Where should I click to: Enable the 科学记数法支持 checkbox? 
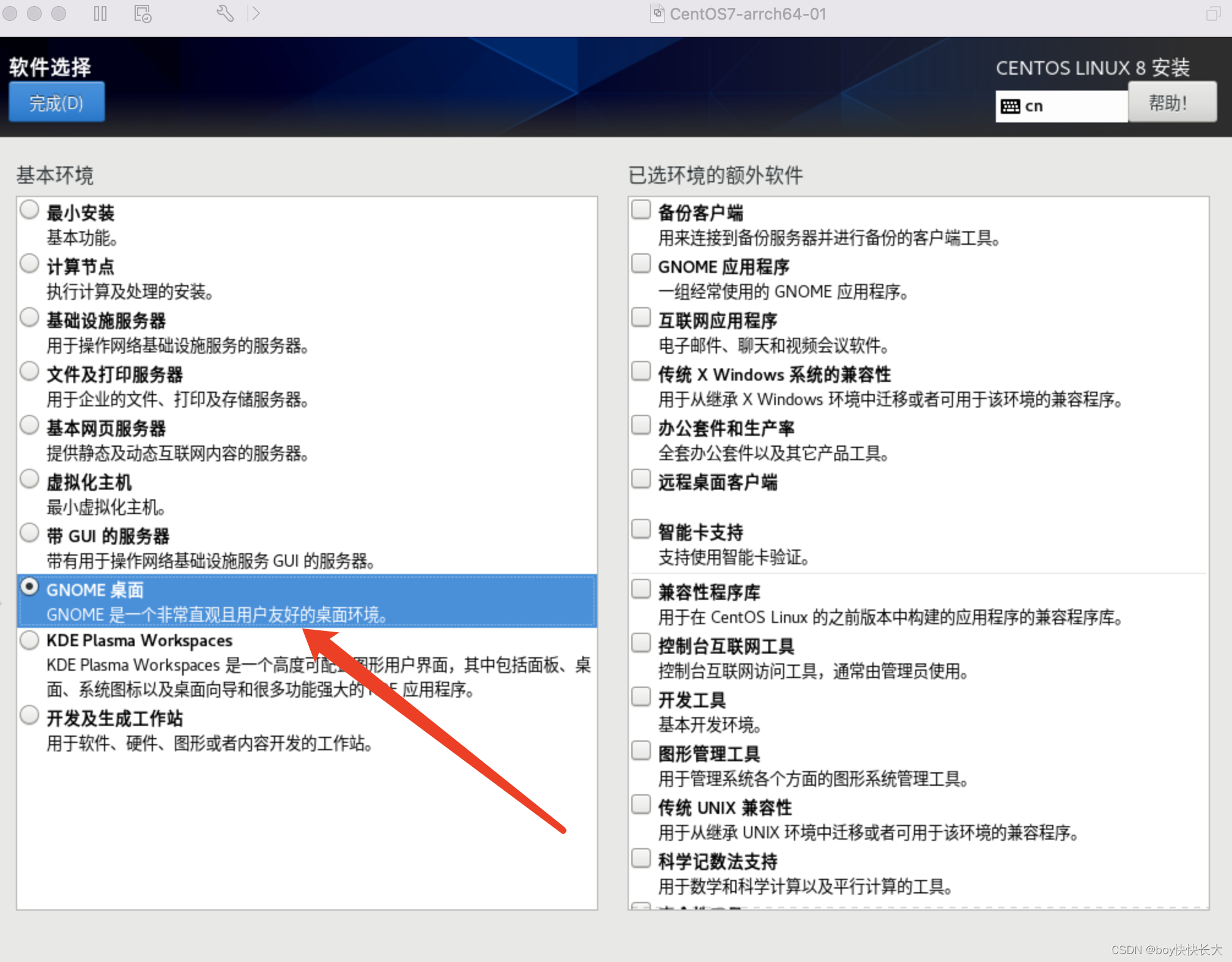[641, 859]
